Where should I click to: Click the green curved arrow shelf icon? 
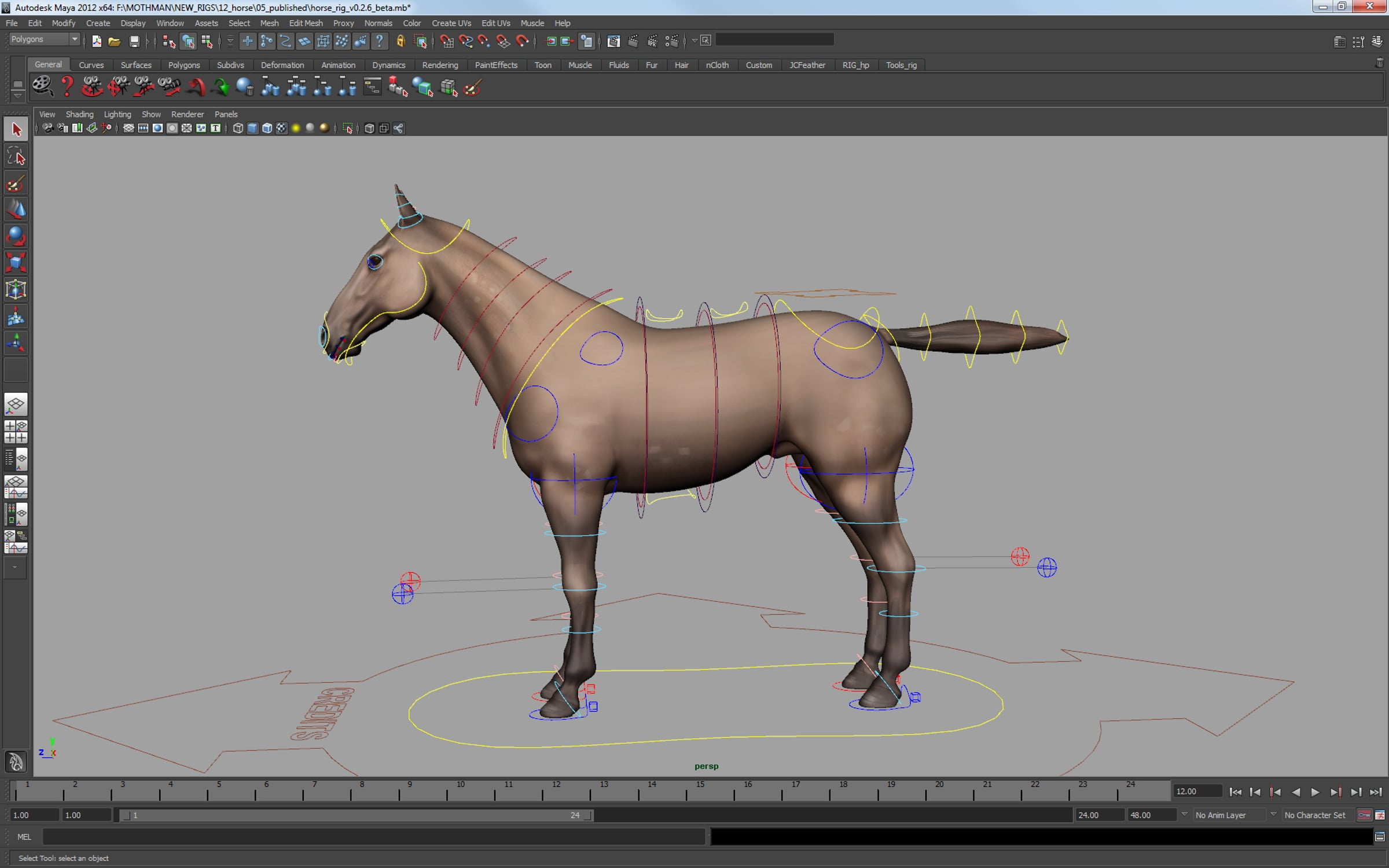(221, 87)
